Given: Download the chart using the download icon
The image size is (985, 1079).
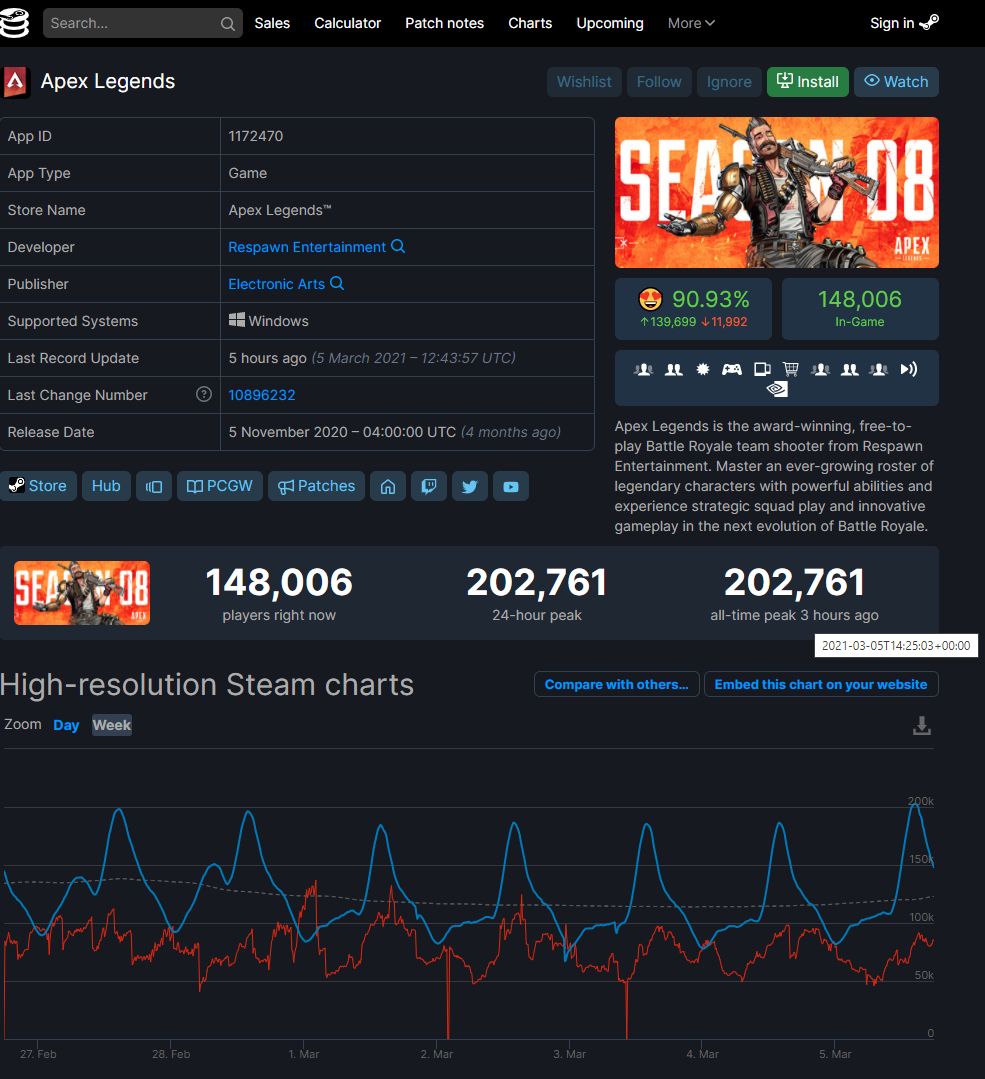Looking at the screenshot, I should (921, 725).
